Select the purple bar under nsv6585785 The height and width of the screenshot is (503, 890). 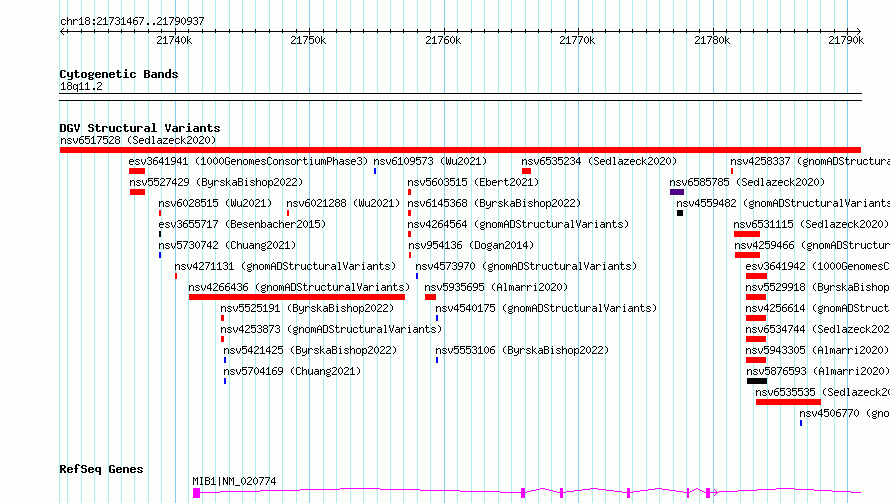point(677,192)
